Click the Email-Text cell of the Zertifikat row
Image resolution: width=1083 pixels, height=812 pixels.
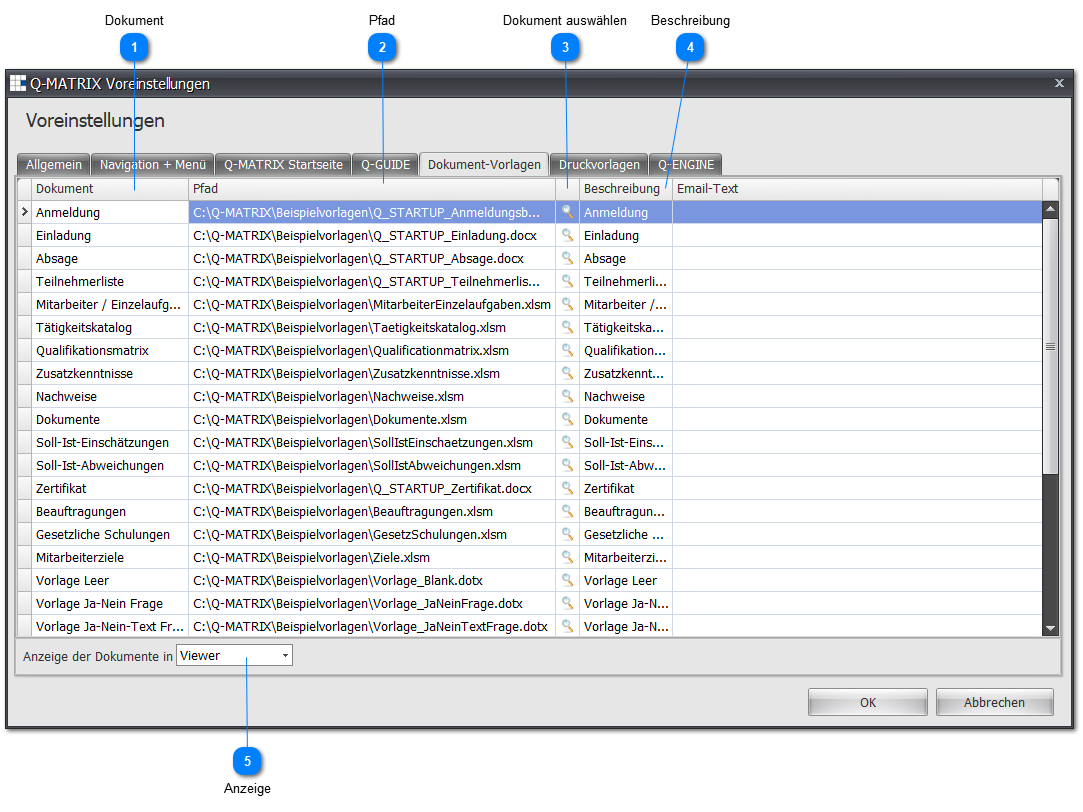pos(857,488)
